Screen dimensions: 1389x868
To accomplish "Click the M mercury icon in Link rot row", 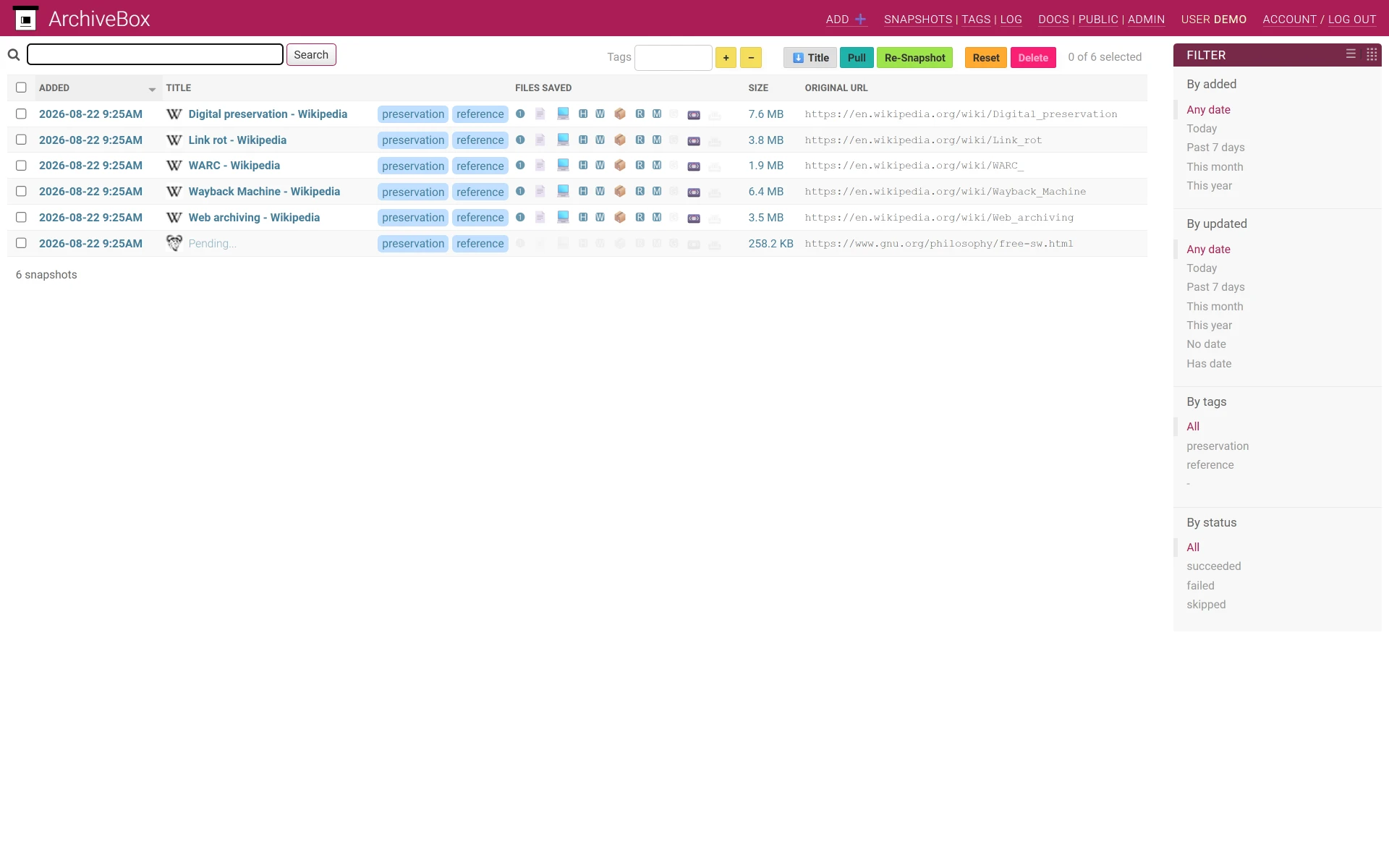I will pyautogui.click(x=657, y=140).
